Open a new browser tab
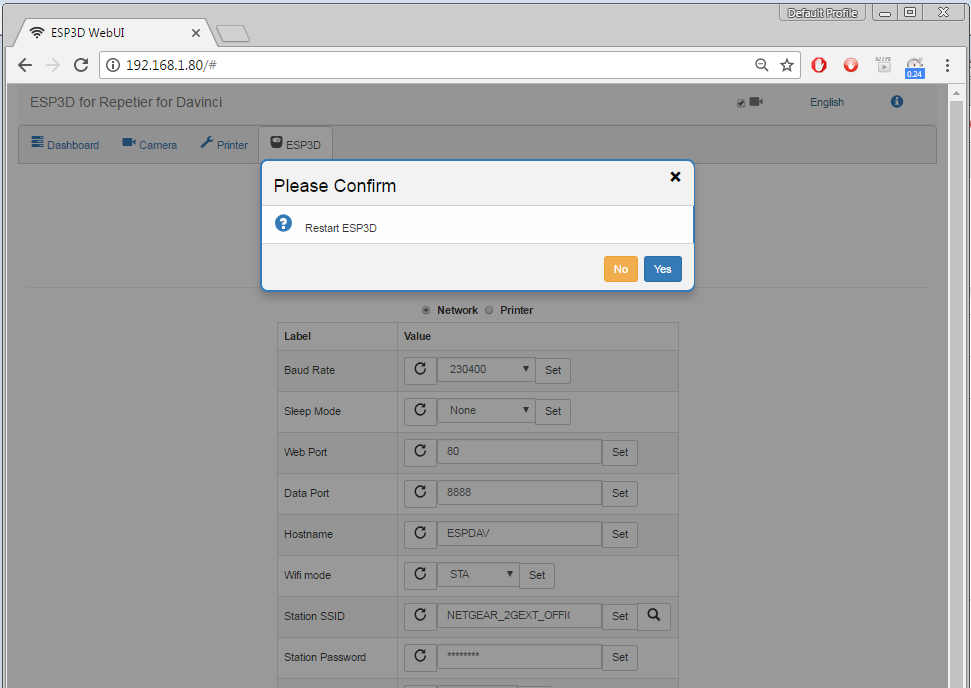 (233, 33)
